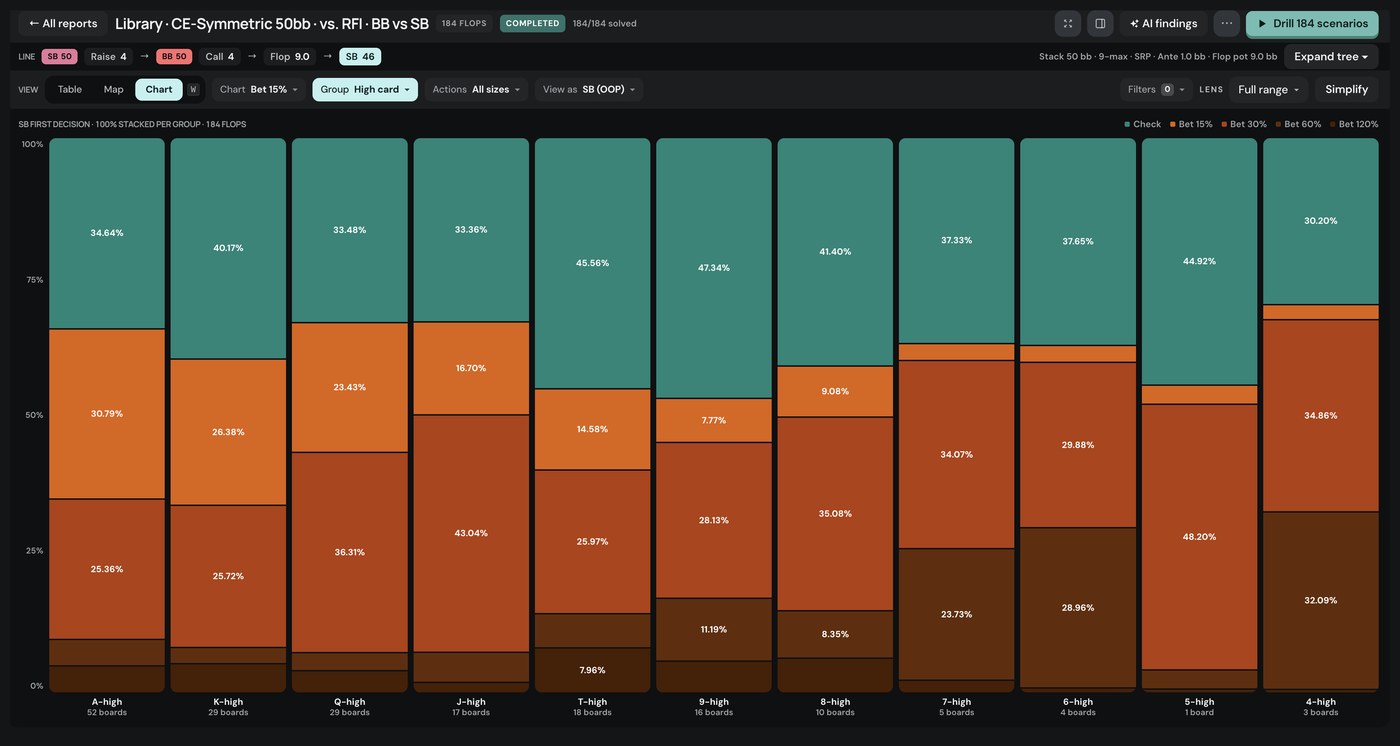Open the View as SB (OOP) dropdown

tap(589, 90)
